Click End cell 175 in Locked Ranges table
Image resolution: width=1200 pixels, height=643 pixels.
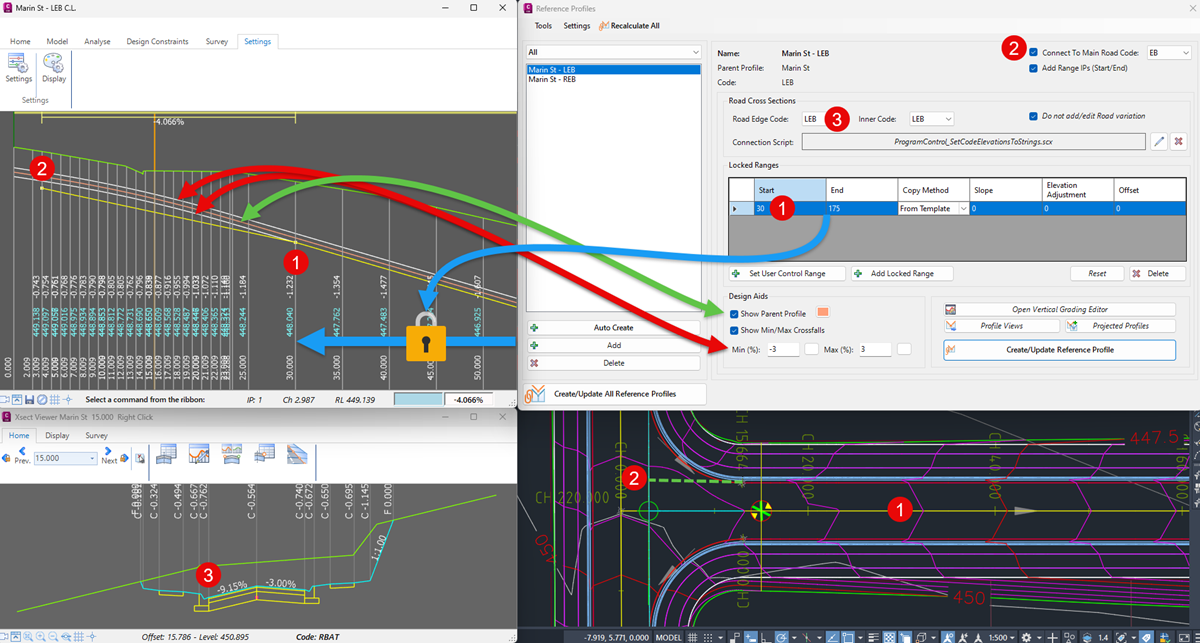point(861,208)
